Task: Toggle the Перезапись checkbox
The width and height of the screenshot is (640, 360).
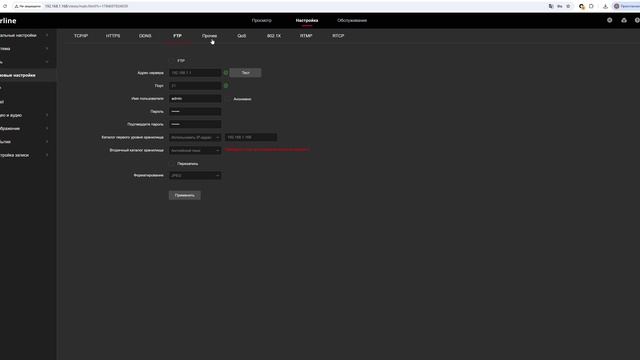Action: 171,164
